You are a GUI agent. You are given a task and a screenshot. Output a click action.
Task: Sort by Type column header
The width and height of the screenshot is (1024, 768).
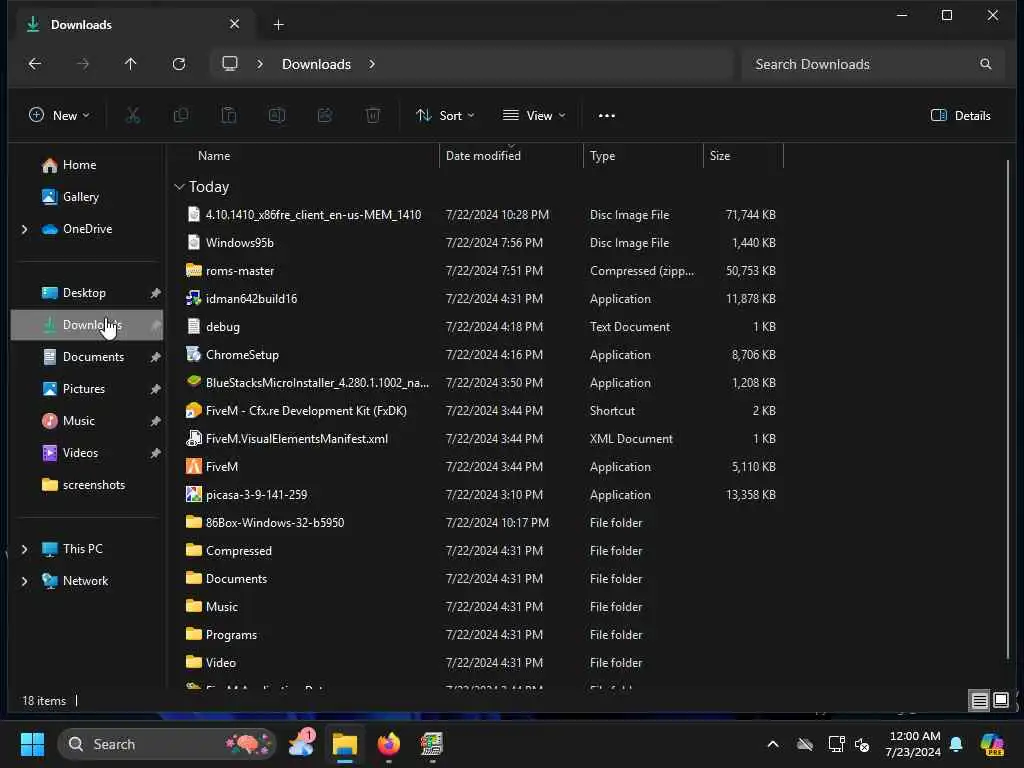tap(602, 156)
